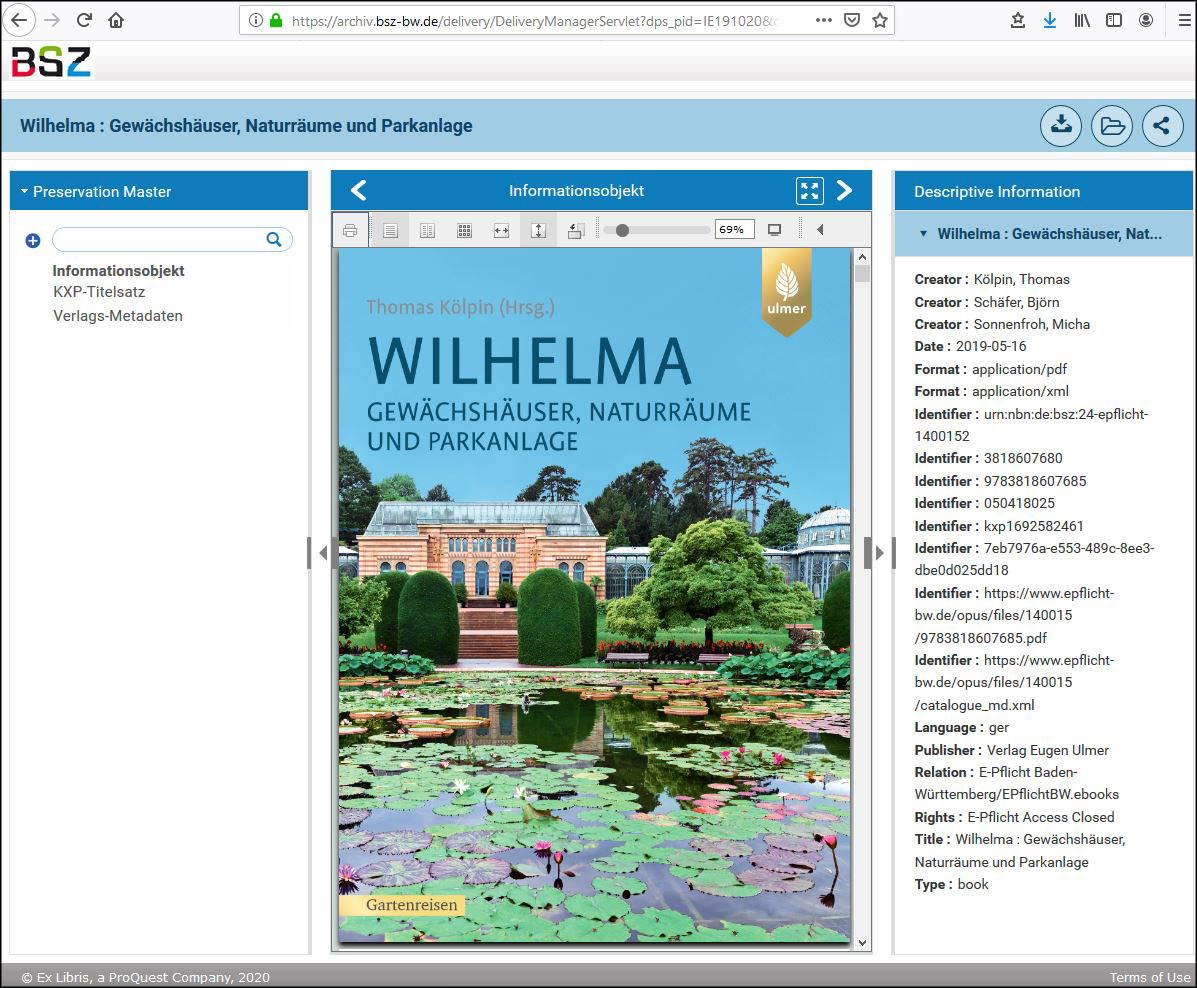Bookmark this page with star

pos(880,21)
